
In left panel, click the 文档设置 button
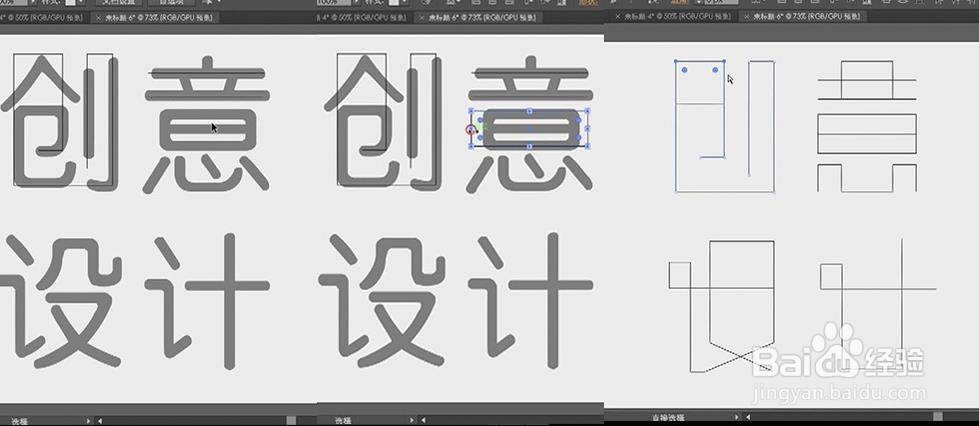[x=119, y=2]
